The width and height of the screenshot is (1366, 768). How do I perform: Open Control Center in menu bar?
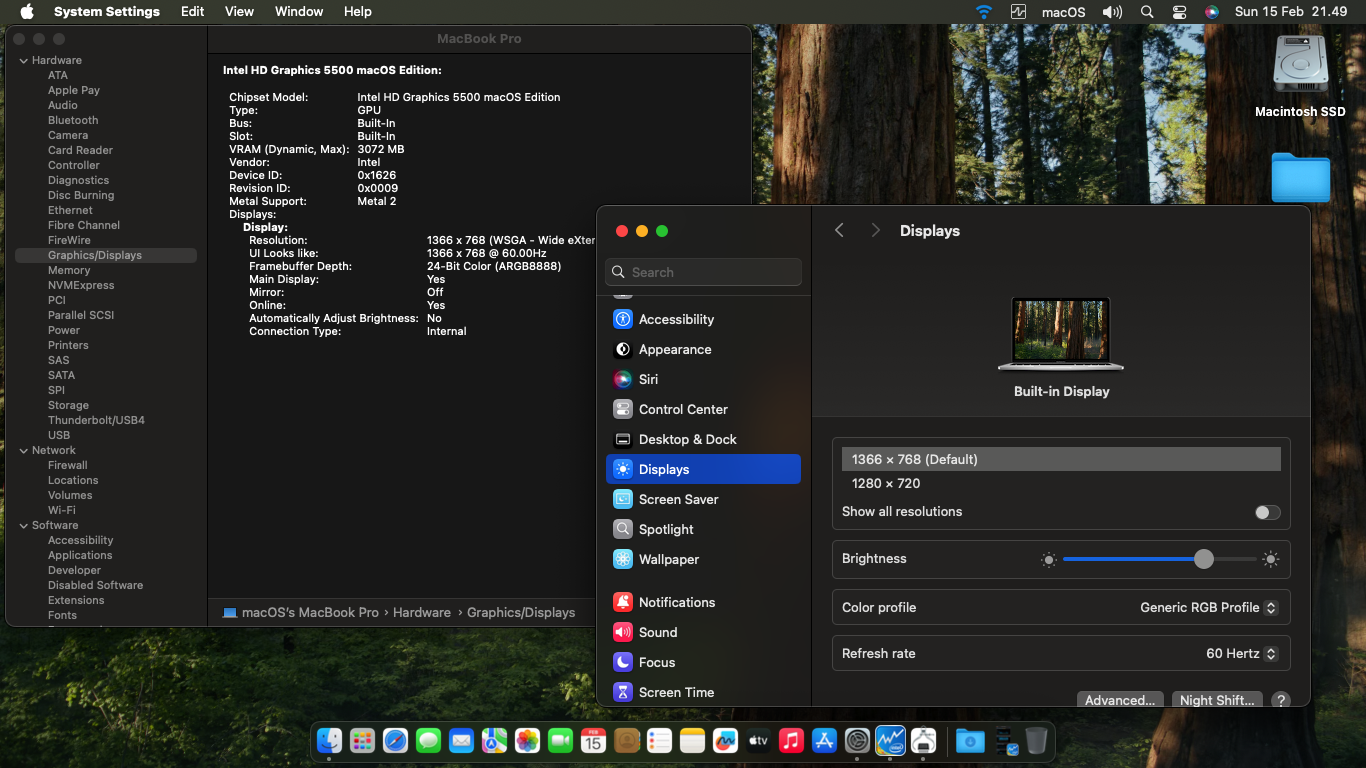[1180, 12]
